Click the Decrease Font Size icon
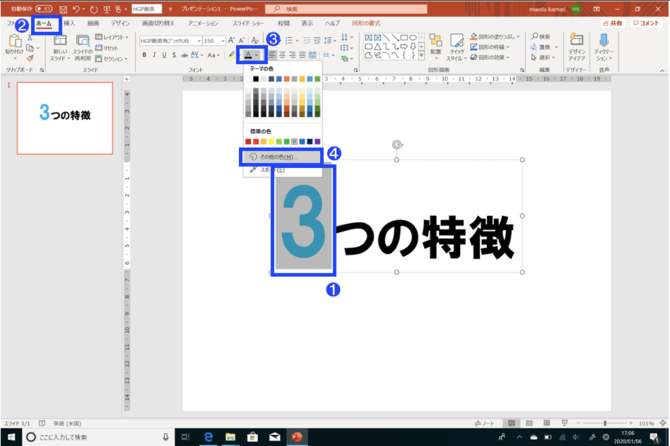Image resolution: width=670 pixels, height=446 pixels. point(241,41)
